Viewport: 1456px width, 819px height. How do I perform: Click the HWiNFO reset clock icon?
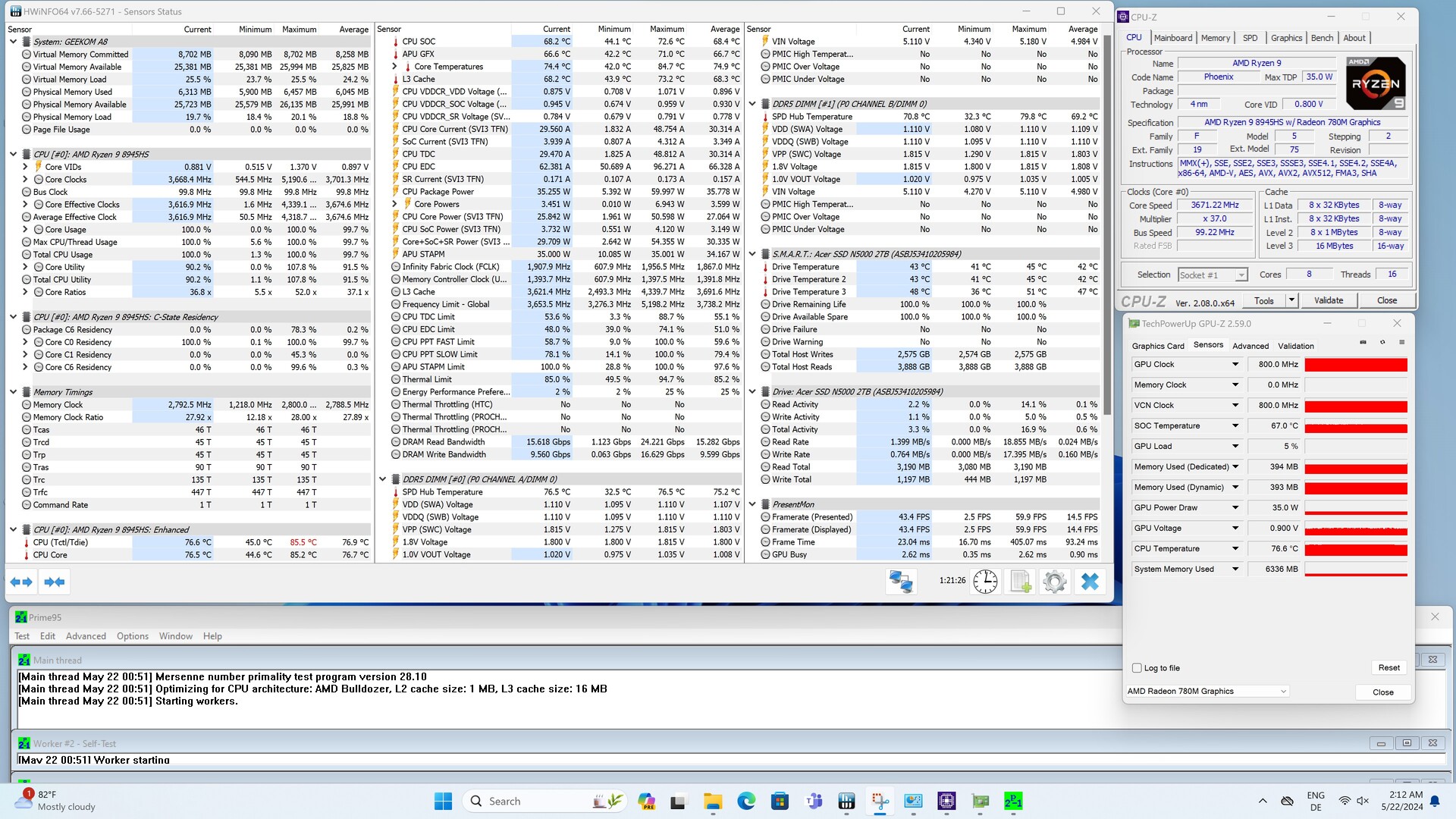985,582
